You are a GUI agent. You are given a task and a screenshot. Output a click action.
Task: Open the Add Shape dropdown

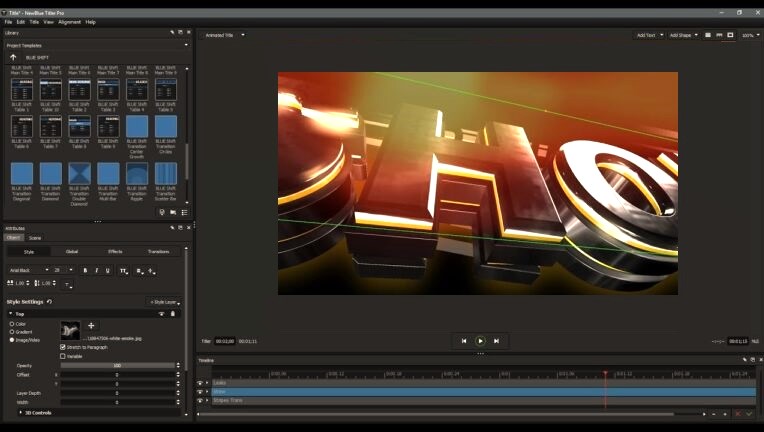point(683,35)
